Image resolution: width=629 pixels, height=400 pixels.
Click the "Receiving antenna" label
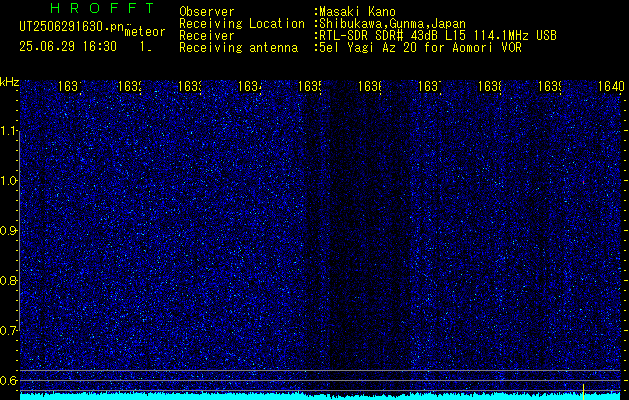click(238, 48)
